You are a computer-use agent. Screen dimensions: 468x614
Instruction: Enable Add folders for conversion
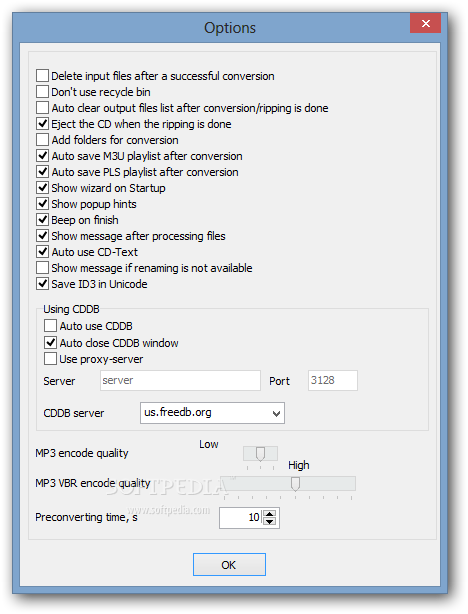[42, 140]
